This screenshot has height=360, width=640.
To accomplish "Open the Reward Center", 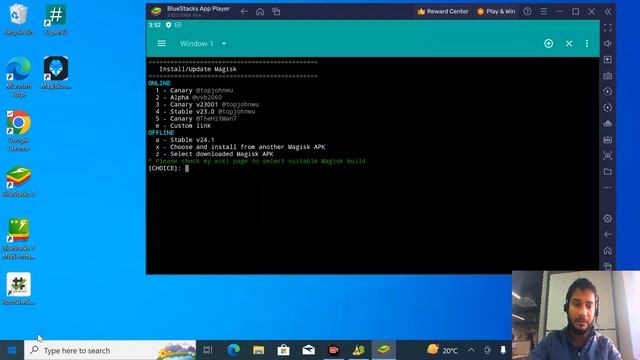I will point(443,11).
